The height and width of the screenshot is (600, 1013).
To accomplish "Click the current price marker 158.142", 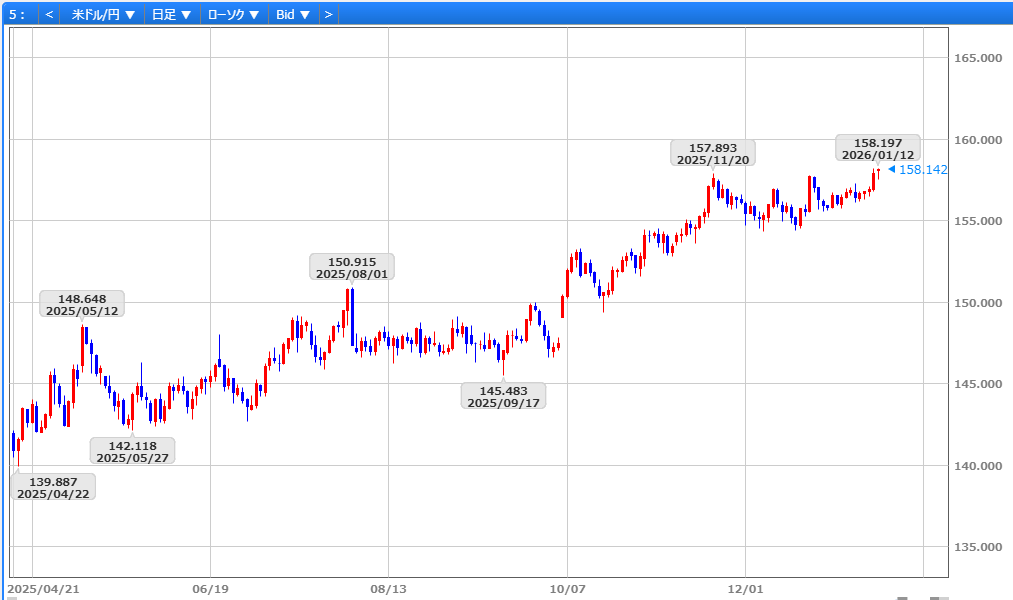I will [x=922, y=170].
